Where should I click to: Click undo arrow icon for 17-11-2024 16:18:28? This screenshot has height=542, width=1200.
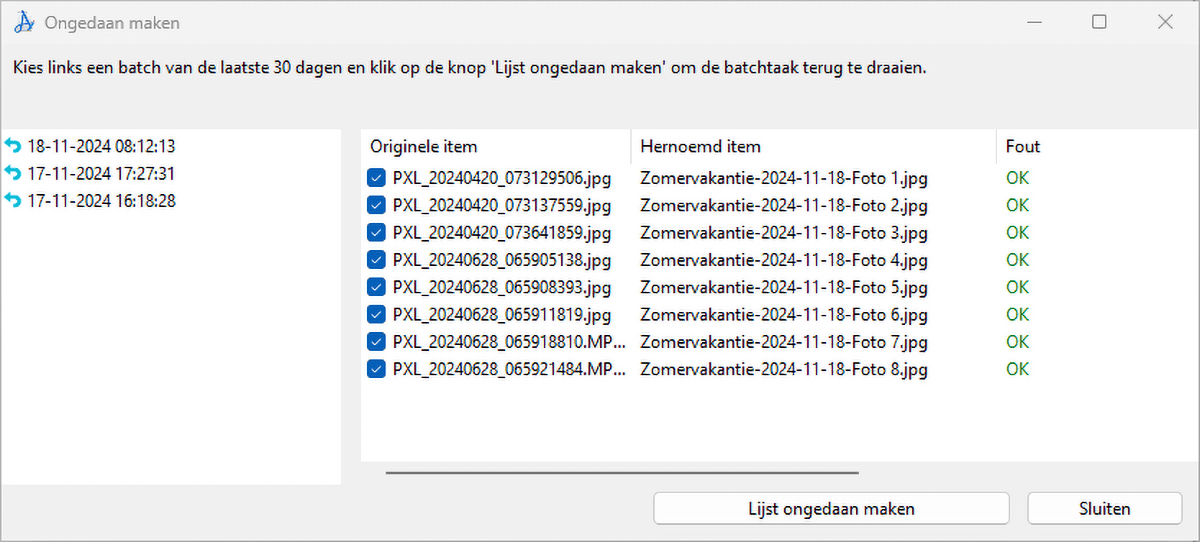[13, 201]
